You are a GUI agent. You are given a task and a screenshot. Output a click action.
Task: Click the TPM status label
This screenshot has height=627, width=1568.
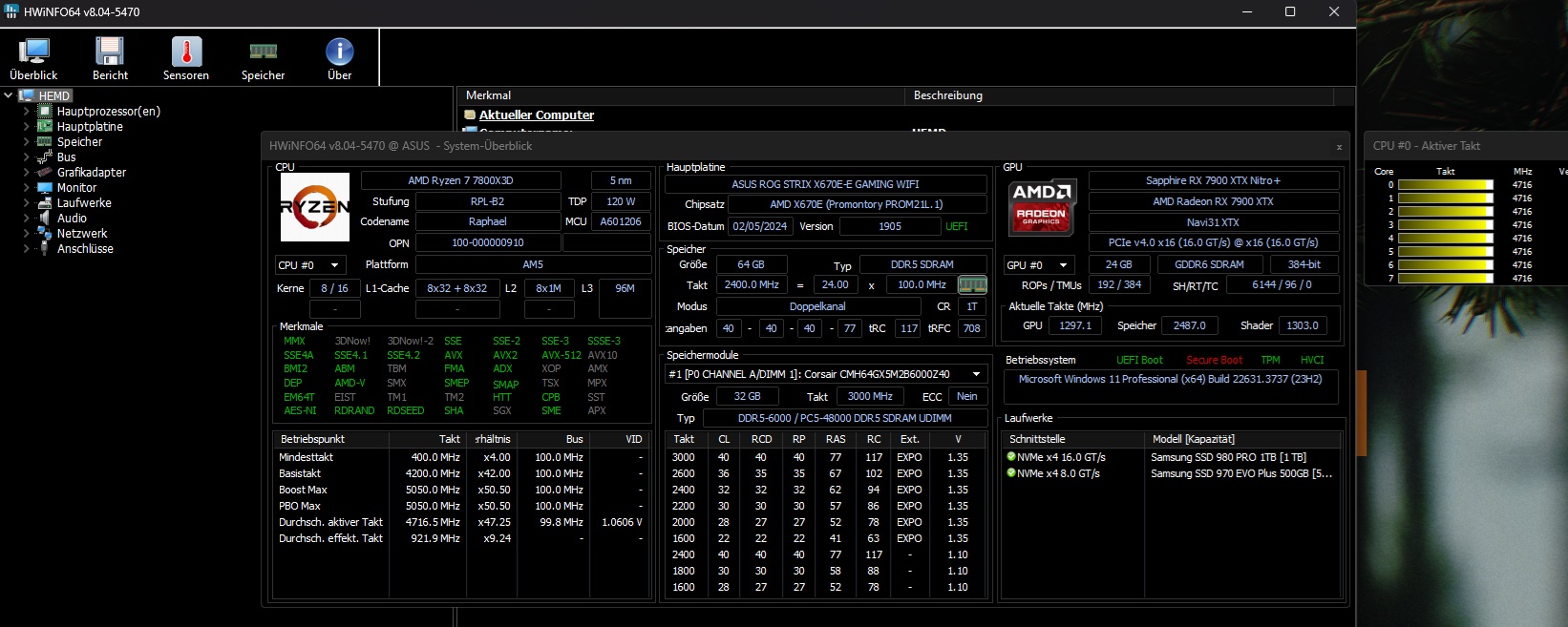1270,361
